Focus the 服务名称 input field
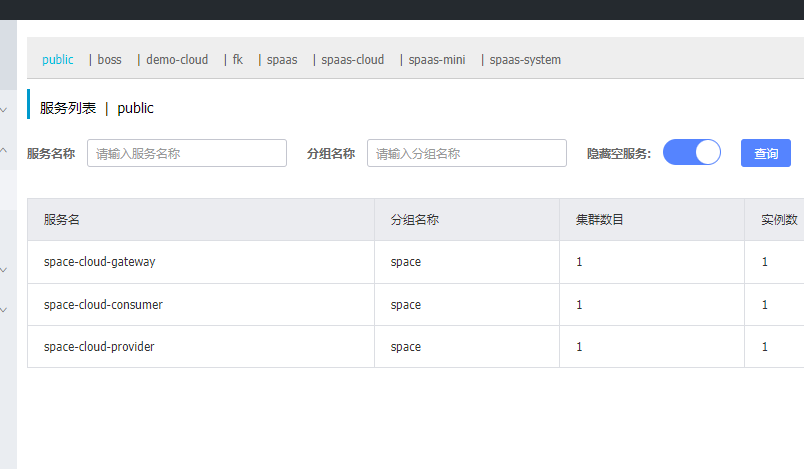This screenshot has width=804, height=469. point(187,154)
